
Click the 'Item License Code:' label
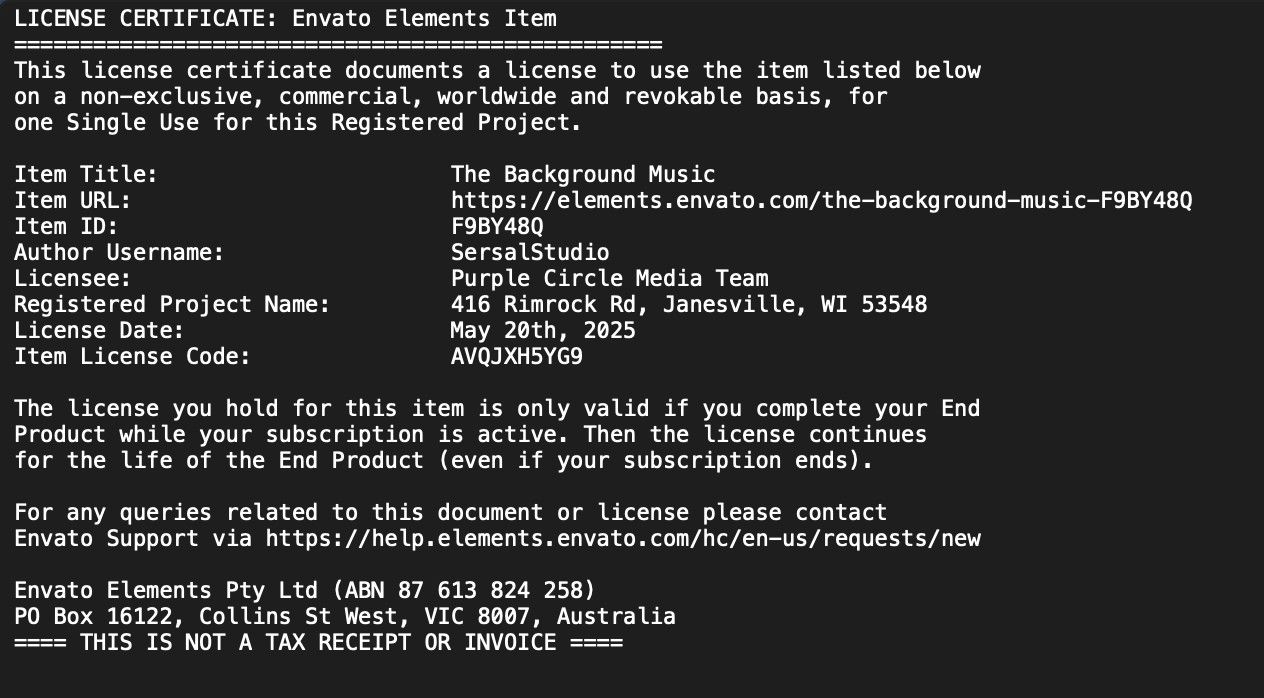point(132,356)
